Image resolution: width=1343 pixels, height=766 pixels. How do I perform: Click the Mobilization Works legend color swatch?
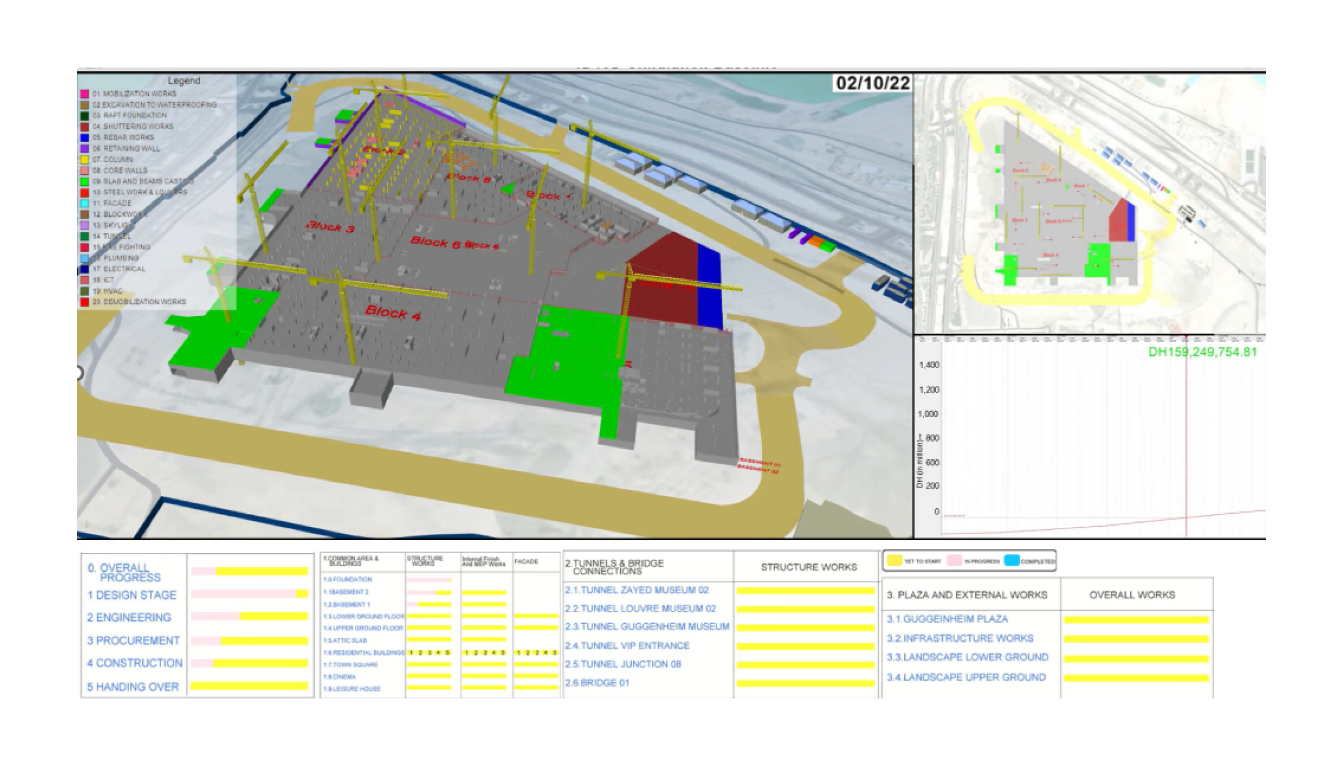(84, 94)
